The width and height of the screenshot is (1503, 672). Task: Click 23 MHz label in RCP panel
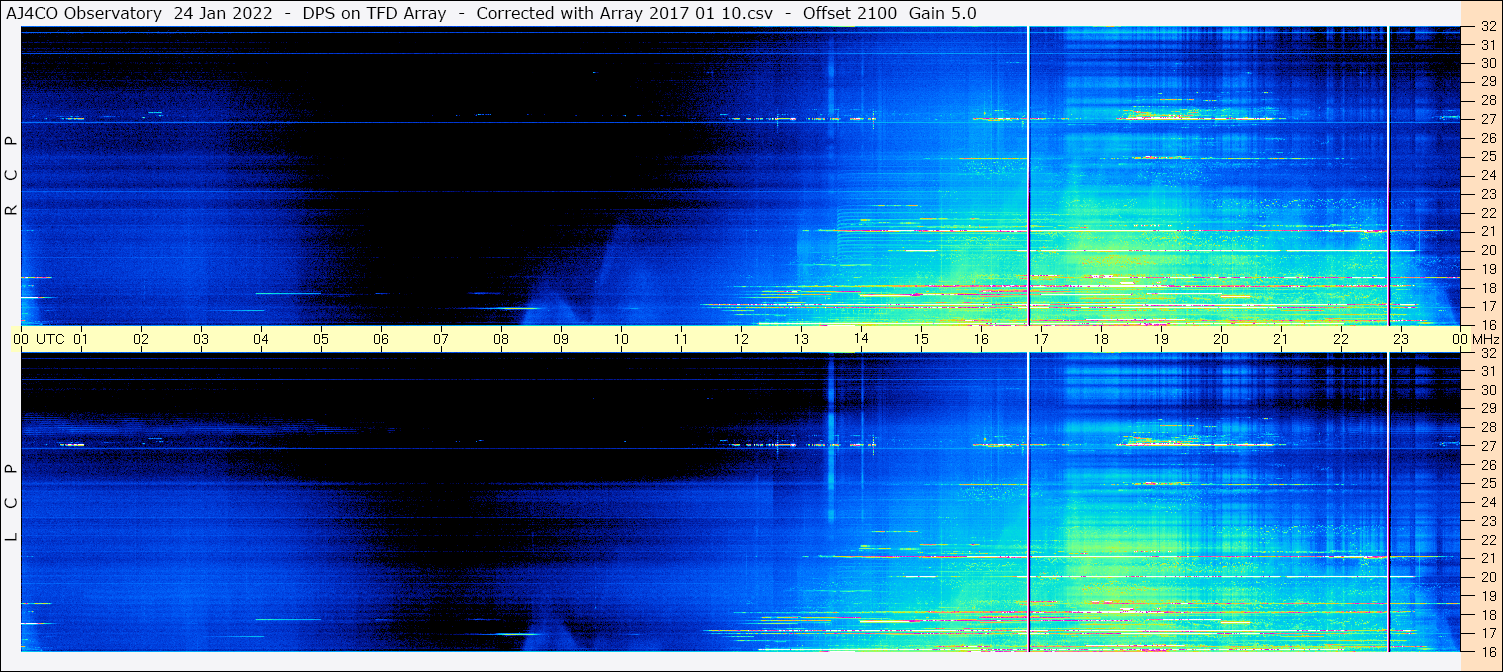coord(1487,194)
